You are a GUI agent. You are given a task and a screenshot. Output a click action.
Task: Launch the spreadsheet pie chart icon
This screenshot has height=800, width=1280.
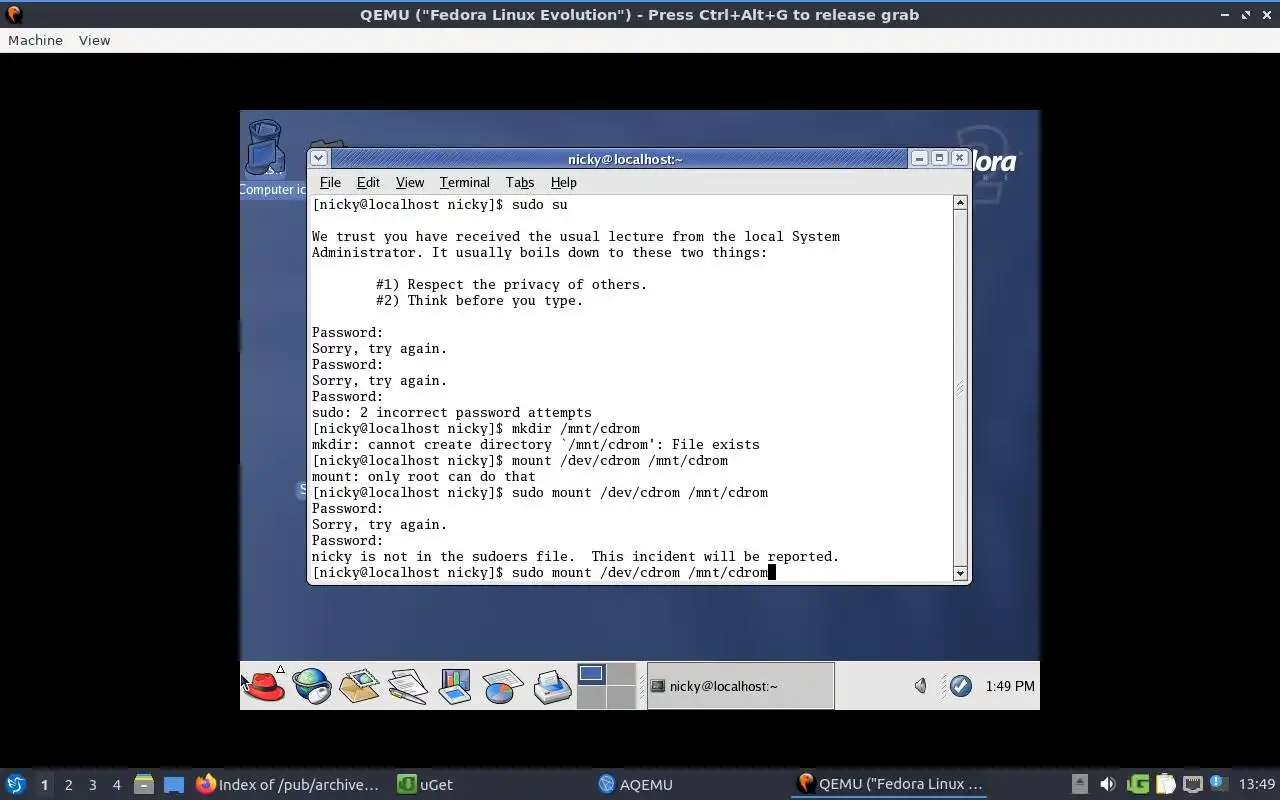pyautogui.click(x=503, y=686)
